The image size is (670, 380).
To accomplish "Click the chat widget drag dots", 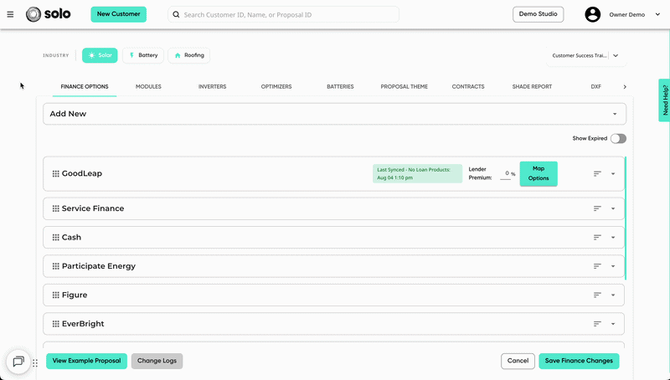I will pos(35,363).
